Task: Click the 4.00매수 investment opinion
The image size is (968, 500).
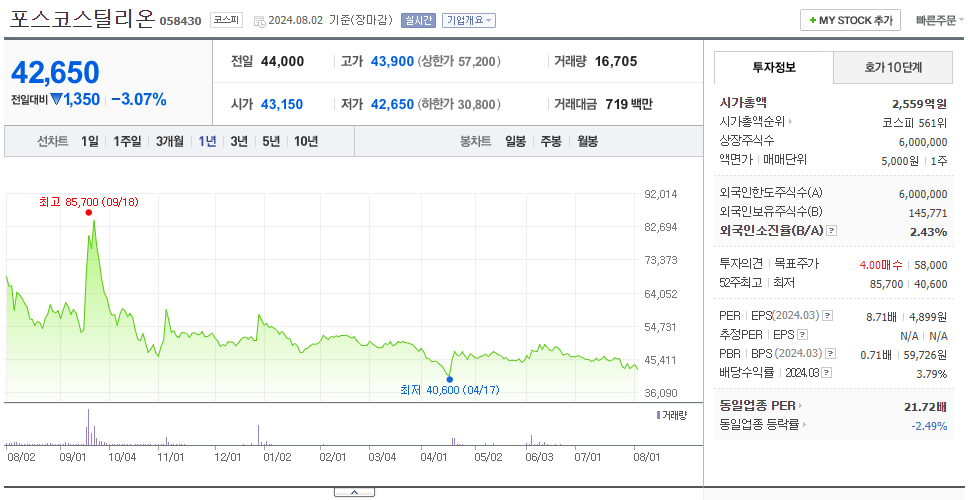Action: [x=880, y=265]
